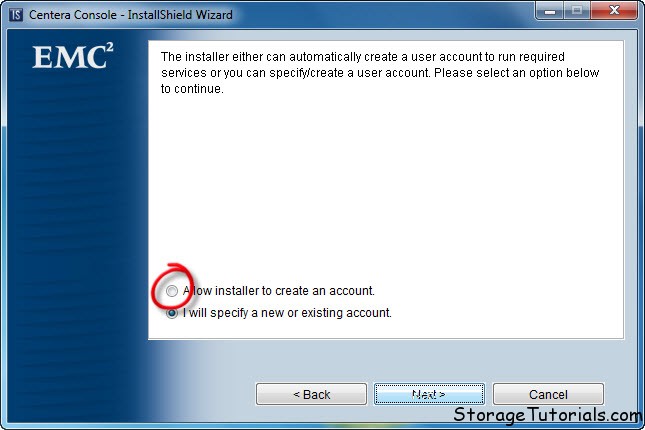Click the 'Centera Console - InstallShield Wizard' title text
The height and width of the screenshot is (430, 645).
(x=131, y=15)
